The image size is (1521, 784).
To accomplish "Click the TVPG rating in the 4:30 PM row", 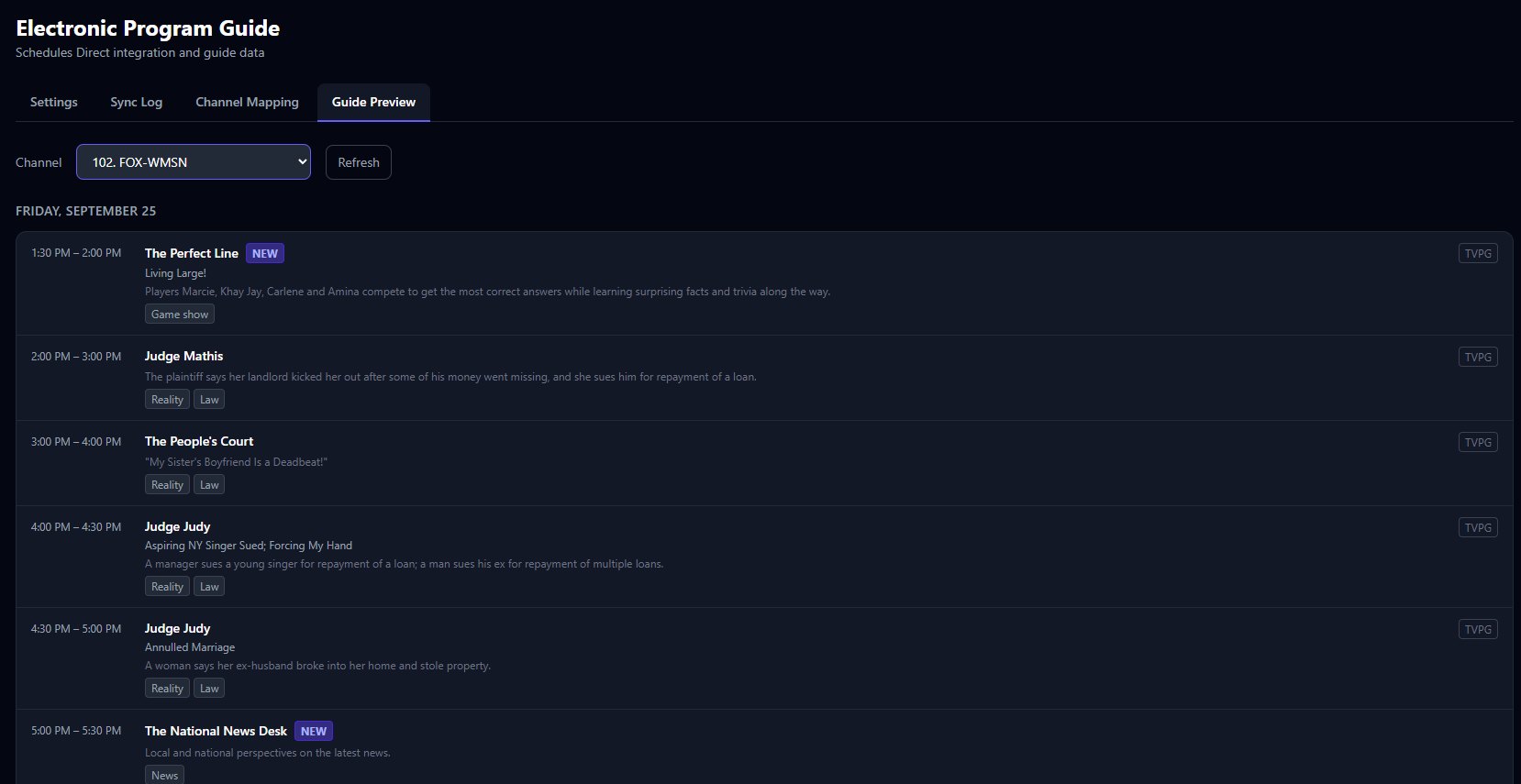I will pos(1478,629).
